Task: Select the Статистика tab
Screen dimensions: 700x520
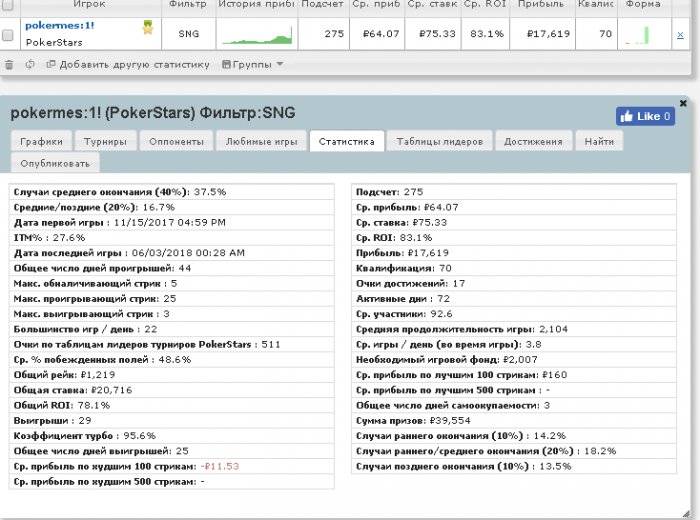Action: pyautogui.click(x=346, y=141)
